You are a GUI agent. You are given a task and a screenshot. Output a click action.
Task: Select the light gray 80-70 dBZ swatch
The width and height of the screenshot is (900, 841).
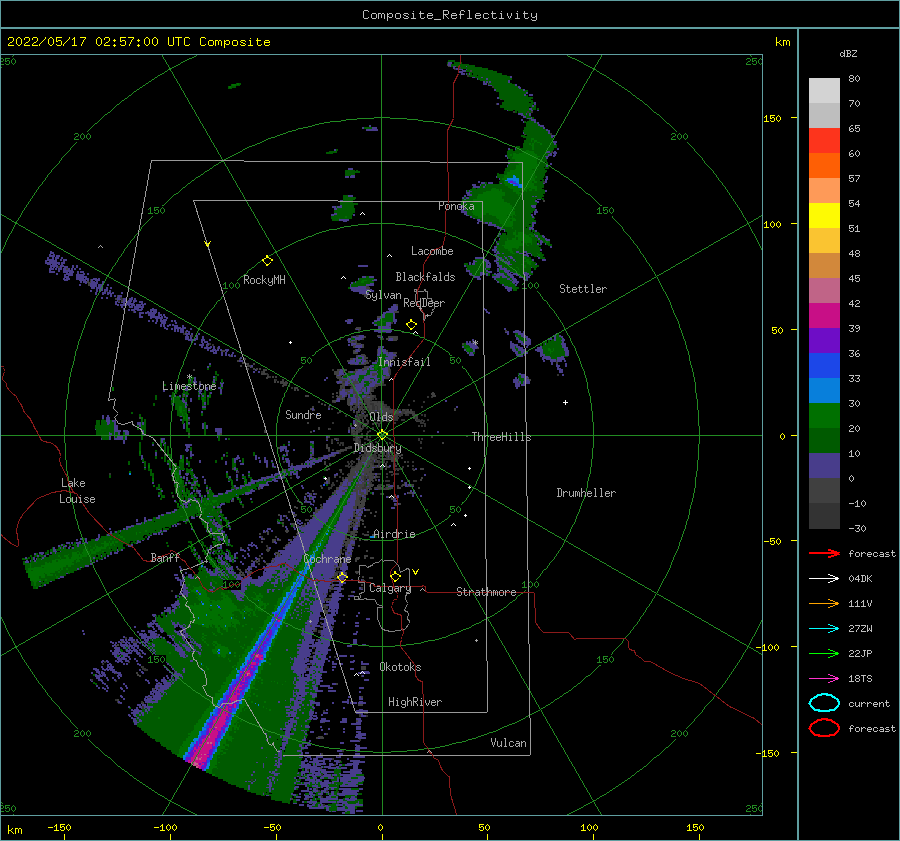(824, 91)
